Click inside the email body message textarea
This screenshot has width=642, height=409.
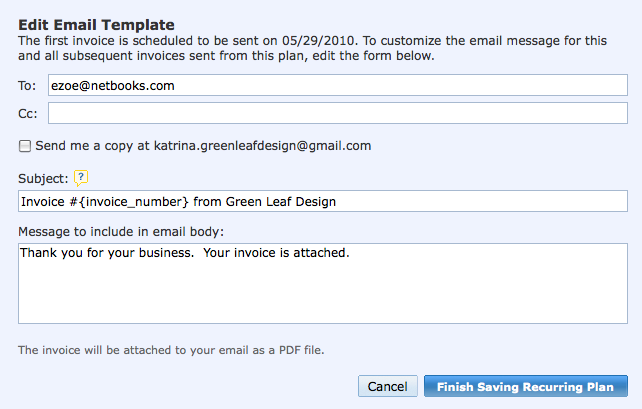click(323, 283)
